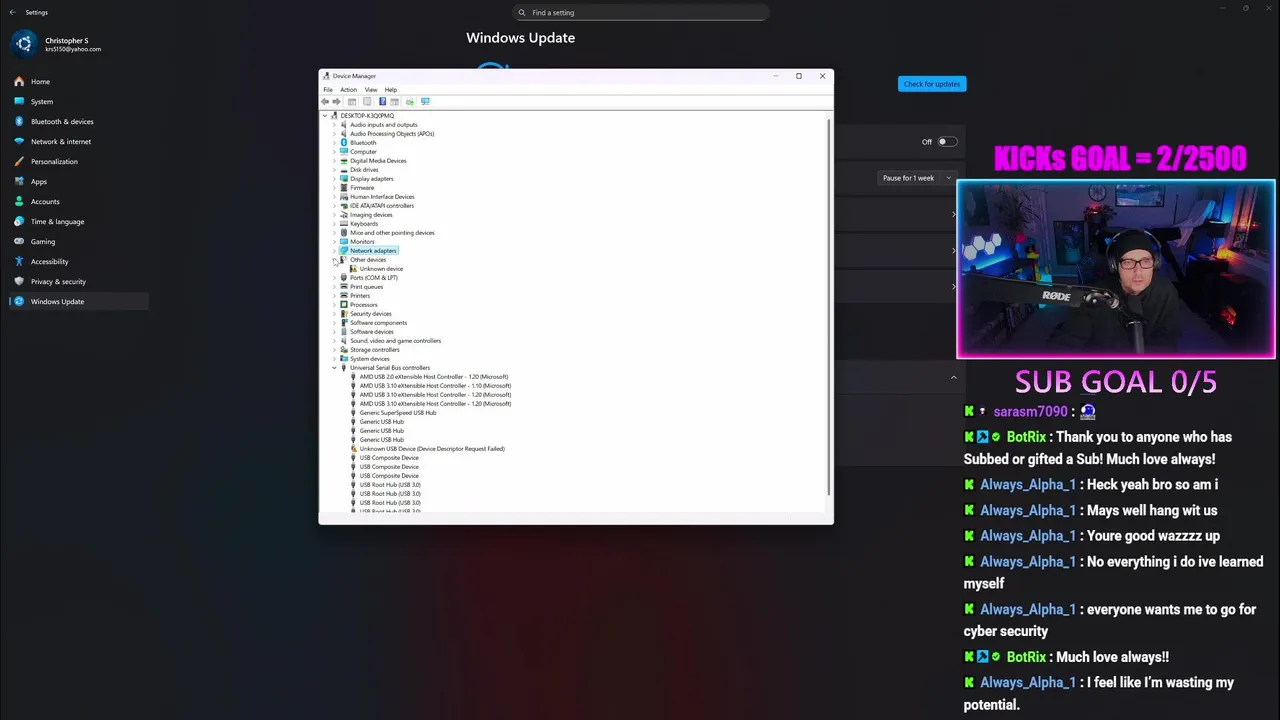The image size is (1280, 720).
Task: Open Privacy & security in Settings sidebar
Action: pos(79,282)
